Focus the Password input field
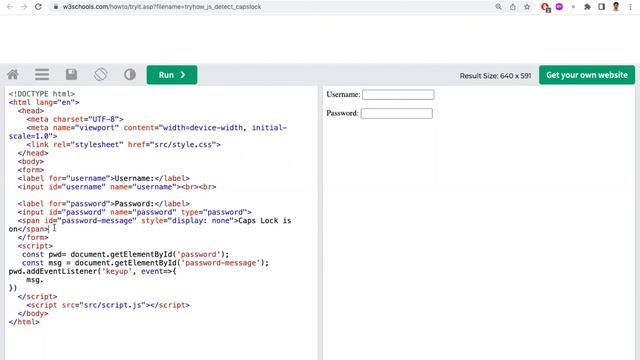The width and height of the screenshot is (640, 360). (x=396, y=113)
